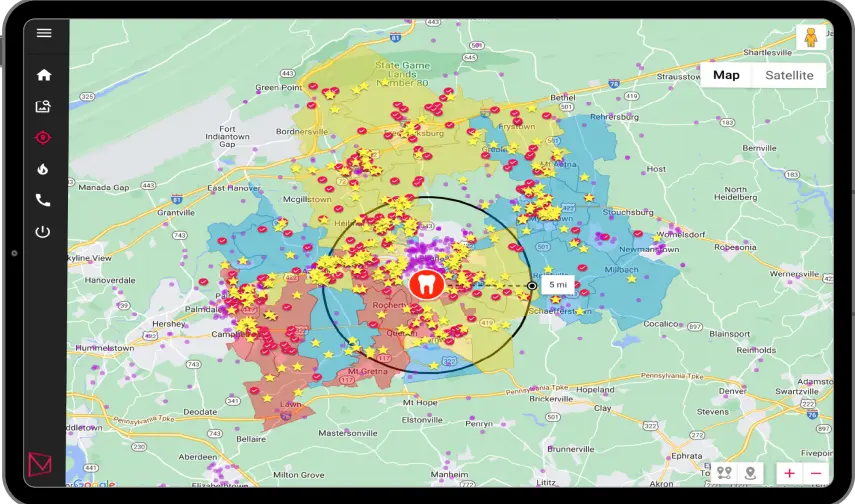Click the "Cocalico" map label
The image size is (855, 504).
pos(661,323)
